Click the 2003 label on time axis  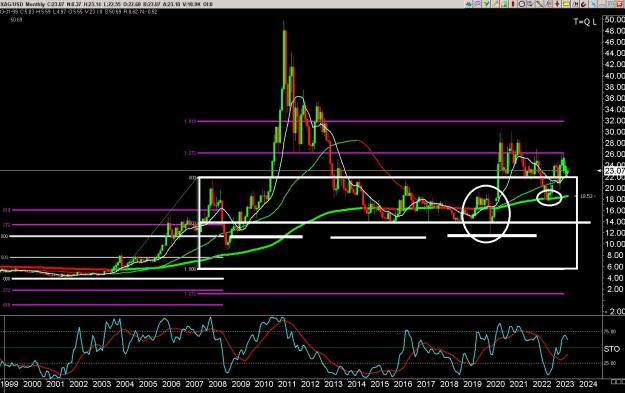point(102,384)
